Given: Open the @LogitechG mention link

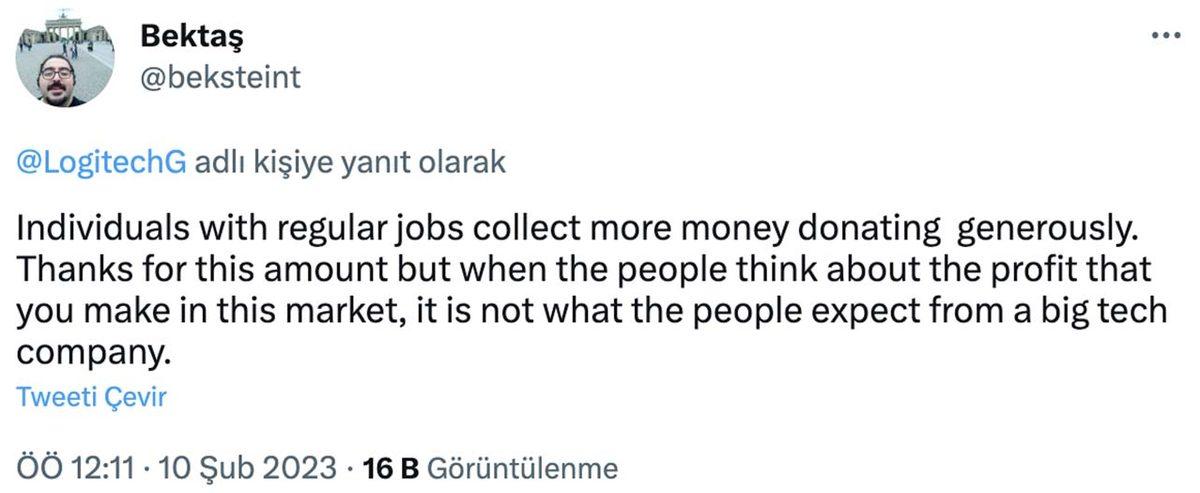Looking at the screenshot, I should [101, 163].
